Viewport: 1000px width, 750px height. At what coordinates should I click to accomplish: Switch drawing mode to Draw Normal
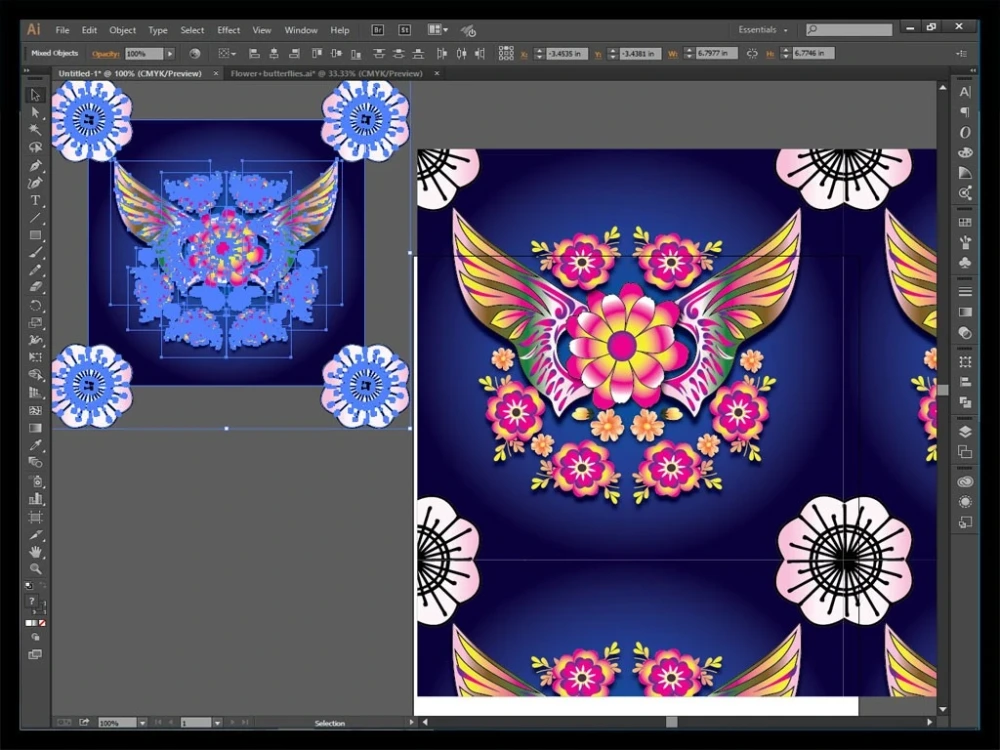coord(35,637)
